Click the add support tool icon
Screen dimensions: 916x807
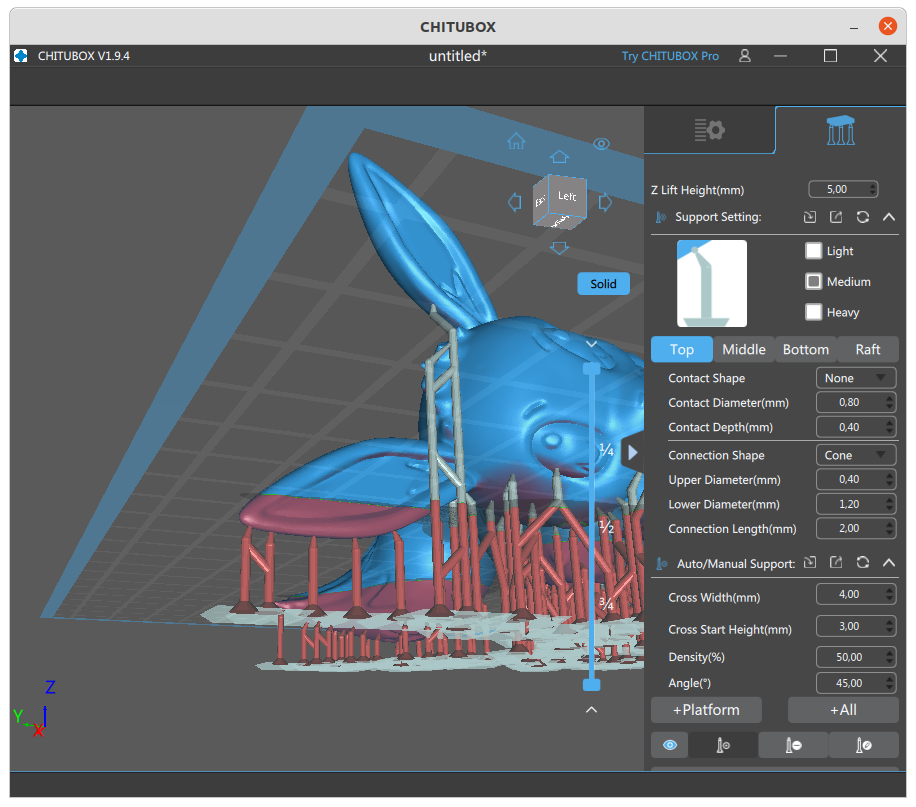[723, 745]
